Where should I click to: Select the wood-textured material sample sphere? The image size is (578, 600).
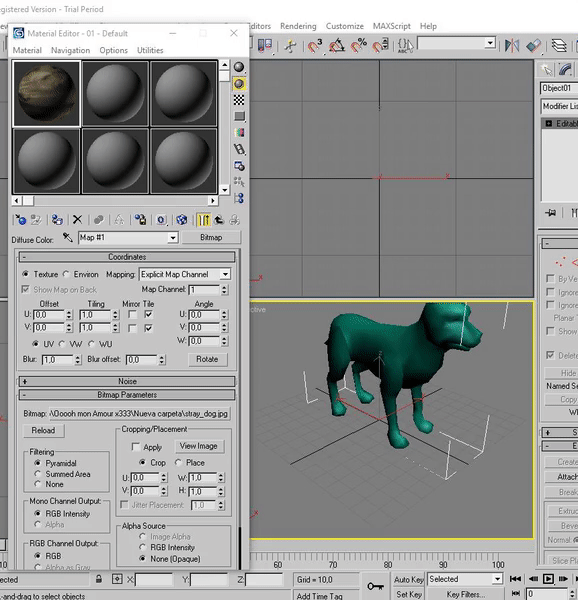(47, 93)
